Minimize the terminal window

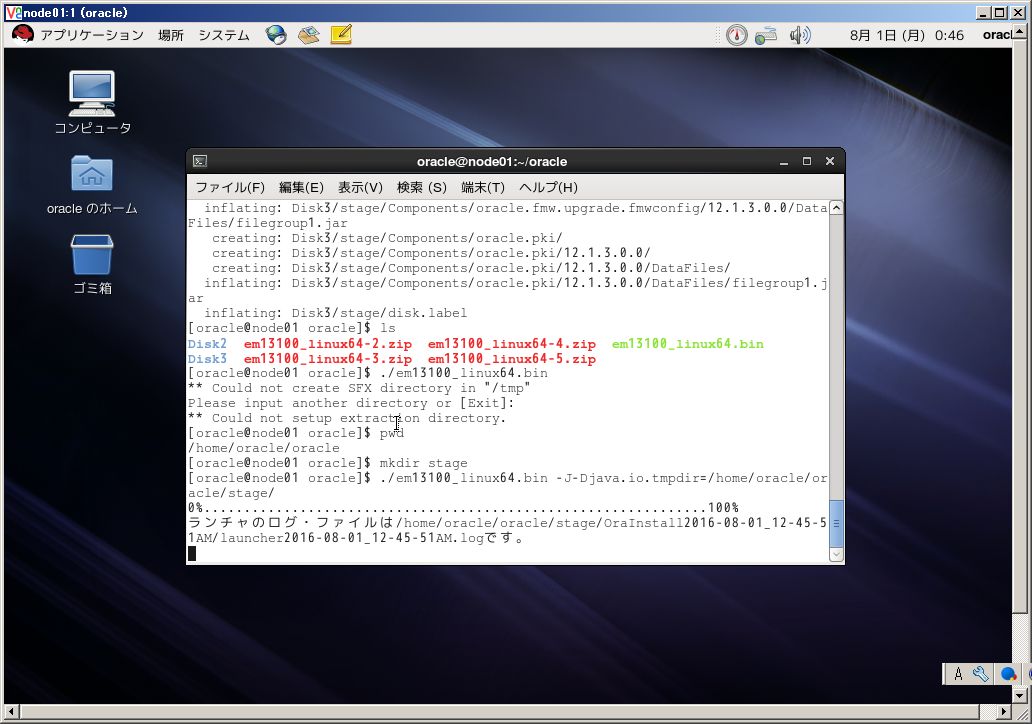pyautogui.click(x=784, y=161)
